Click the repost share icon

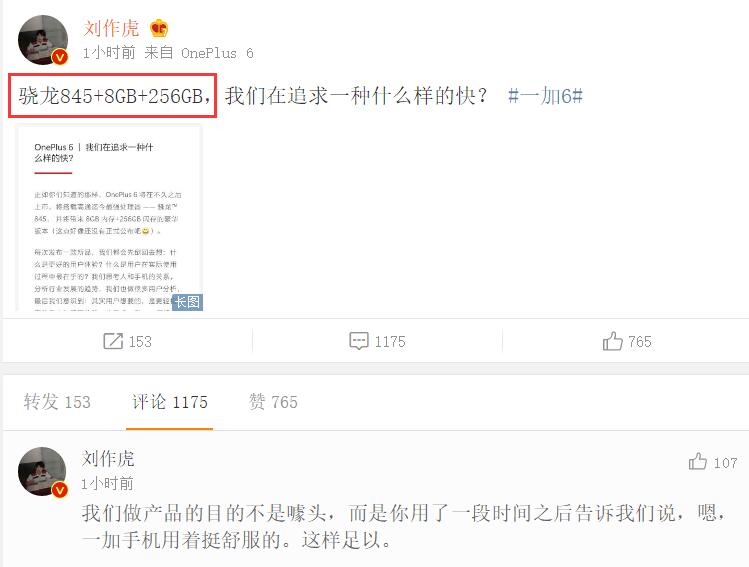pos(113,341)
